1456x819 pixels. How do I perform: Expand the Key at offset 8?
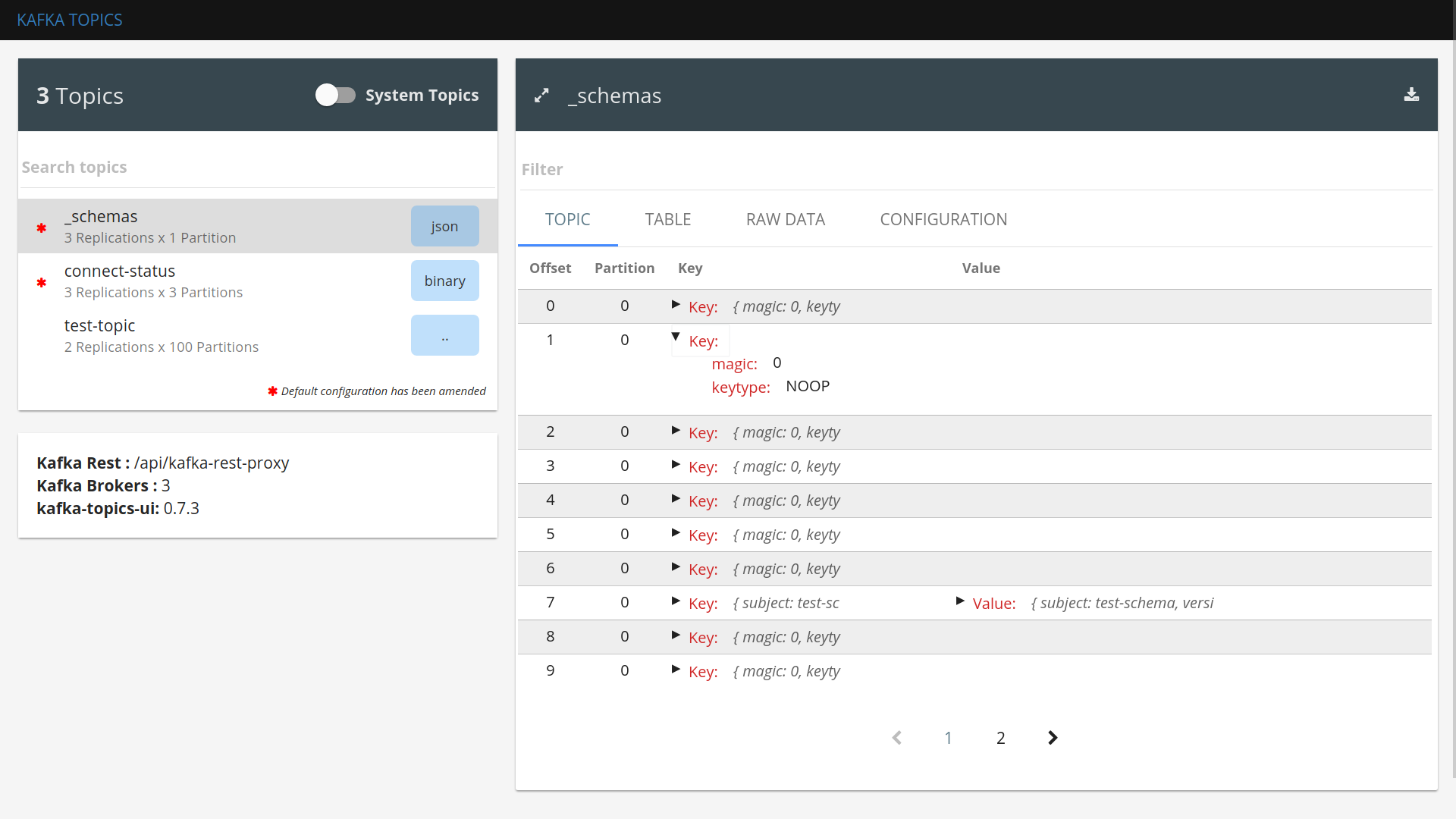(x=676, y=635)
